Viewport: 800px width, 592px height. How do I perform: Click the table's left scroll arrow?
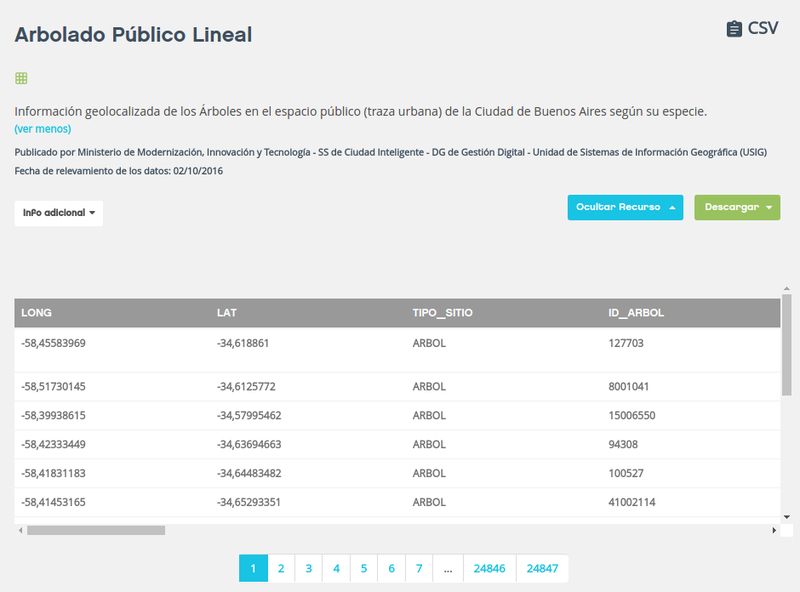(x=22, y=530)
